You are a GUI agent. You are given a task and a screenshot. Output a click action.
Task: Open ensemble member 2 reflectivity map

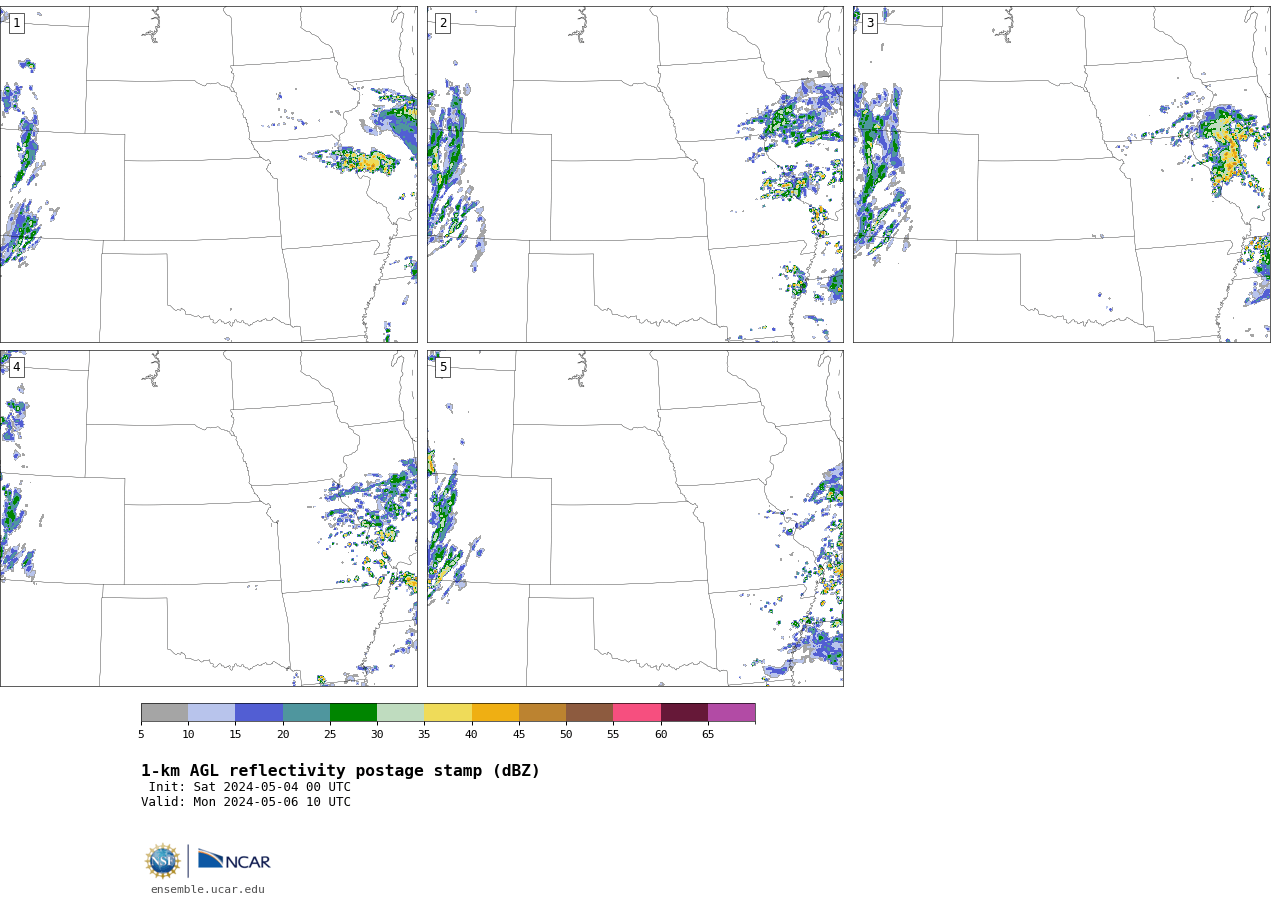click(x=635, y=174)
